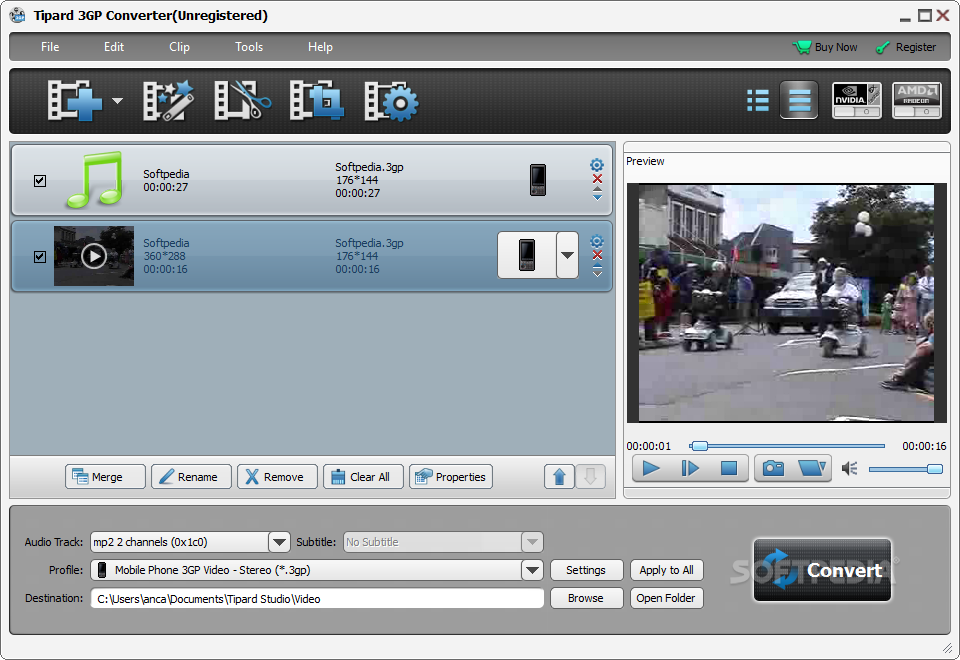960x660 pixels.
Task: Click phone profile button in second row
Action: click(527, 255)
